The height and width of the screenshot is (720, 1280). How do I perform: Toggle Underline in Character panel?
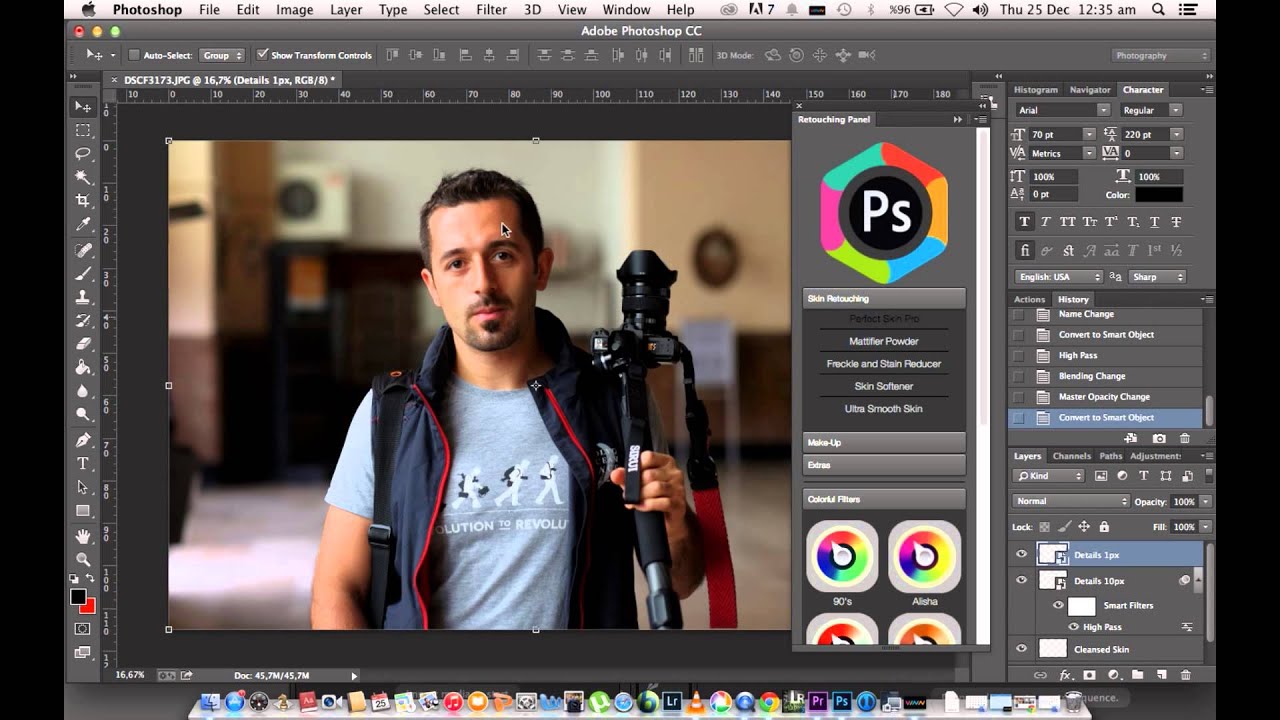[1154, 222]
